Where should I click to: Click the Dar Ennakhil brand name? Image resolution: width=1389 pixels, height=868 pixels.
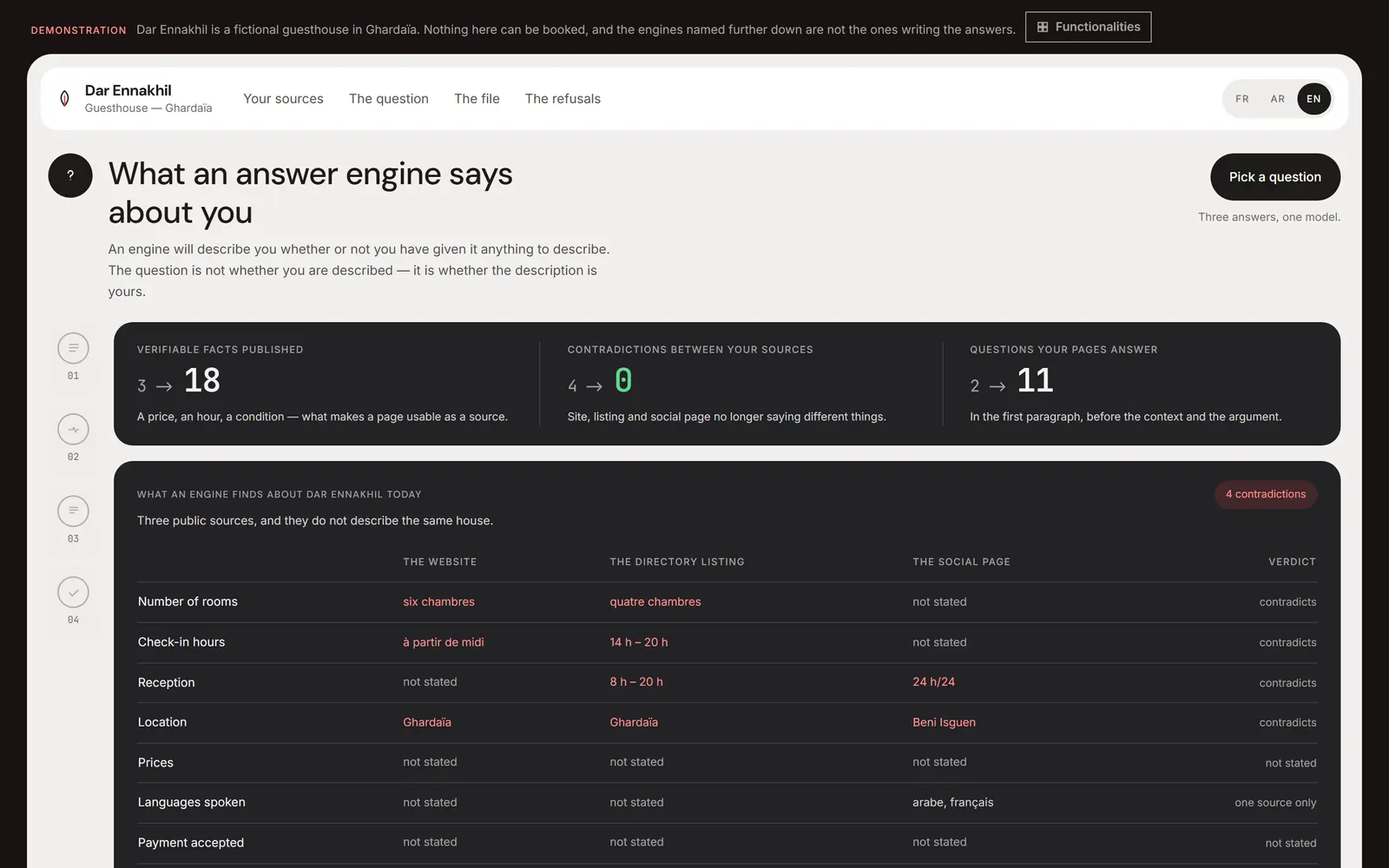[x=128, y=90]
